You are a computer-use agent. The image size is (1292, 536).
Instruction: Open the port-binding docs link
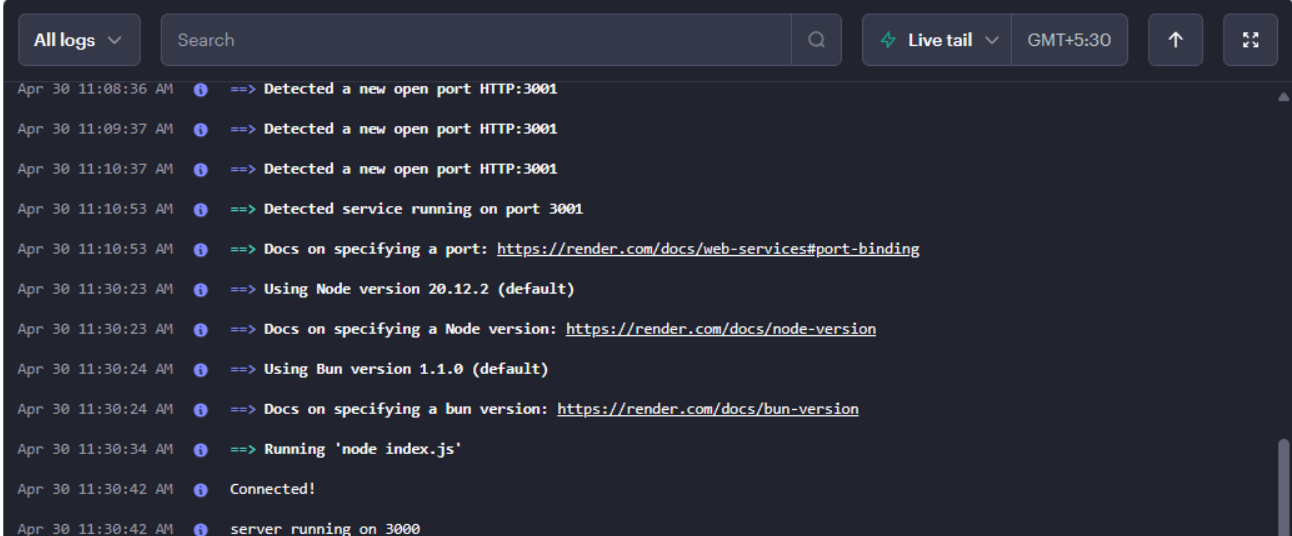tap(707, 249)
